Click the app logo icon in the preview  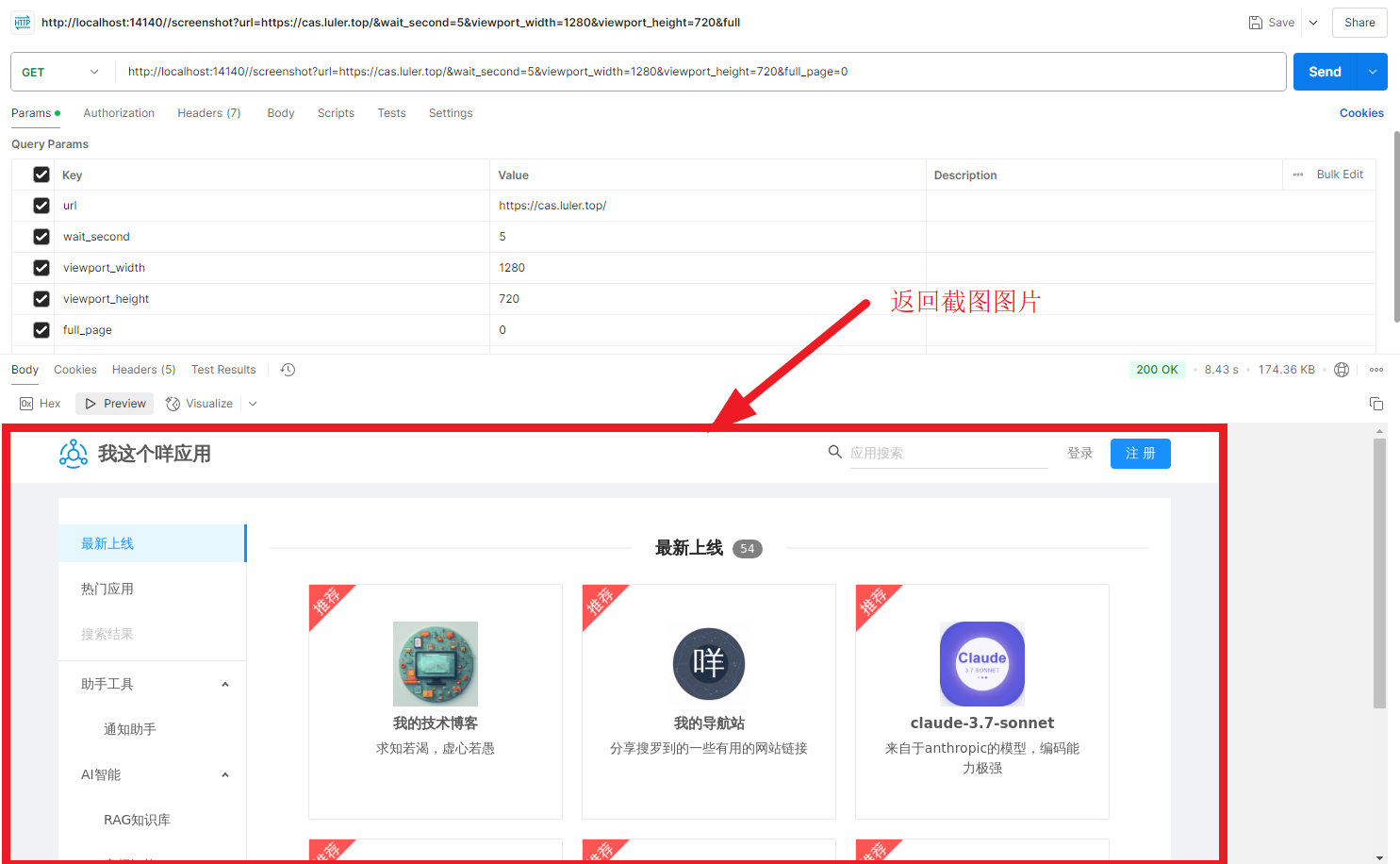tap(74, 454)
